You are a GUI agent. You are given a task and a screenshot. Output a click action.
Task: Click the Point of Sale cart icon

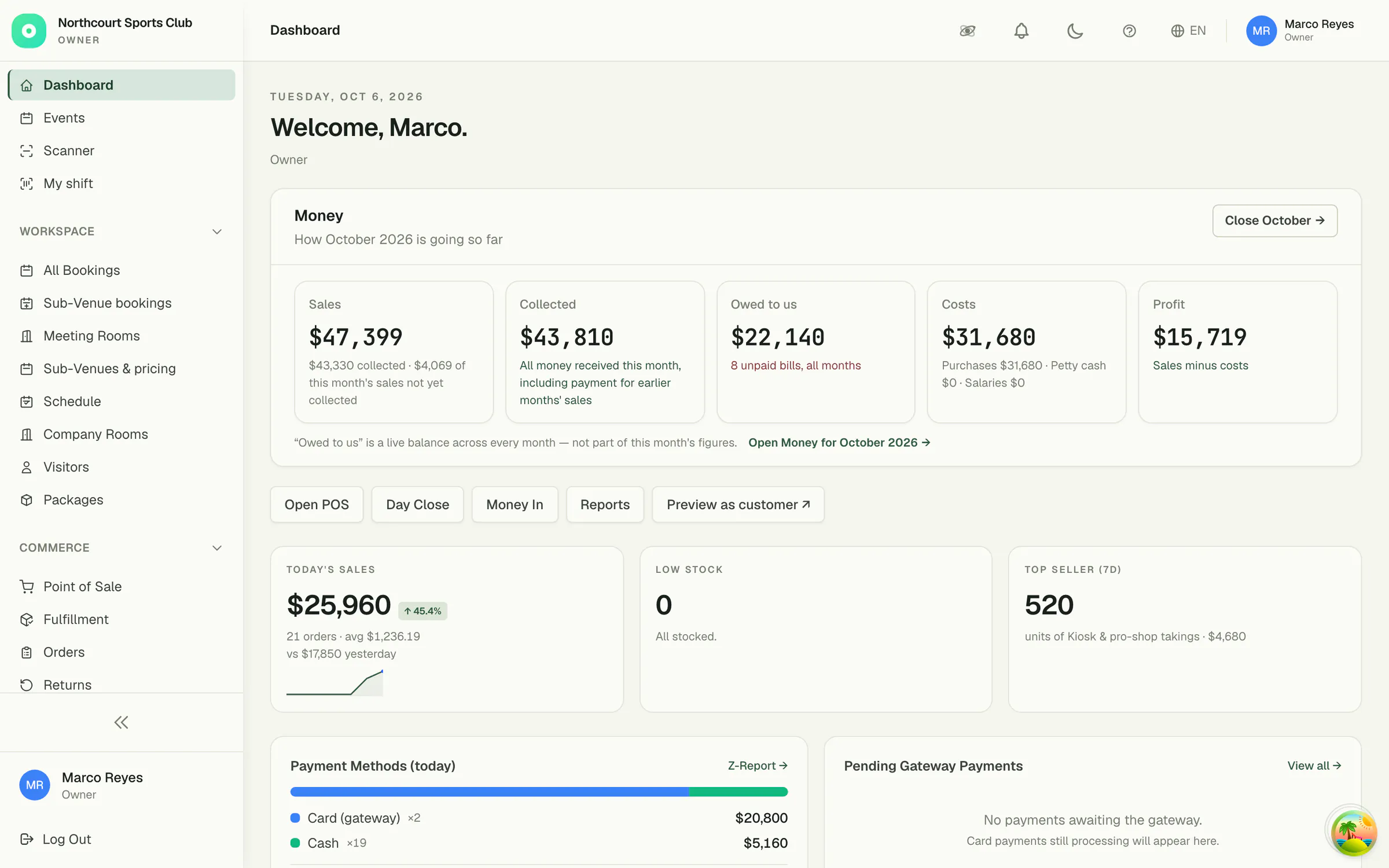(27, 587)
